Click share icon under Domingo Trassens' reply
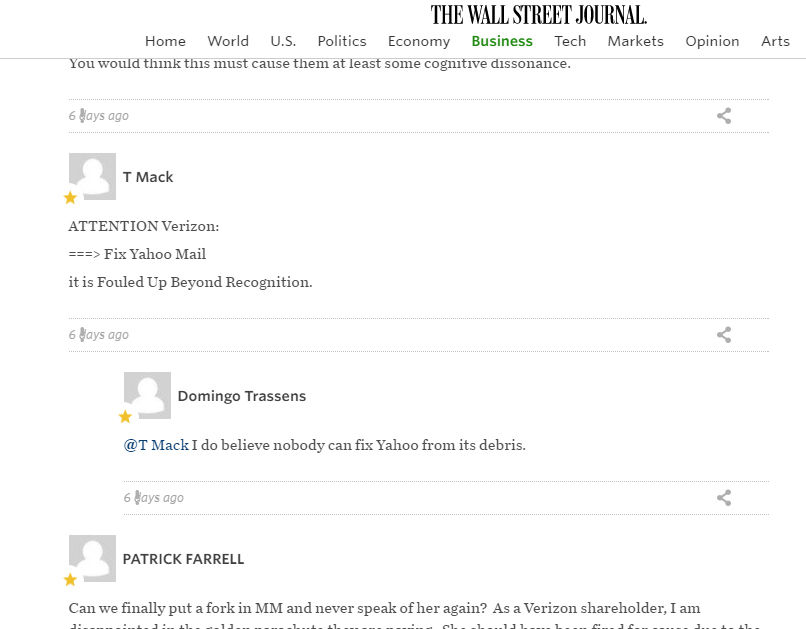 click(x=724, y=498)
